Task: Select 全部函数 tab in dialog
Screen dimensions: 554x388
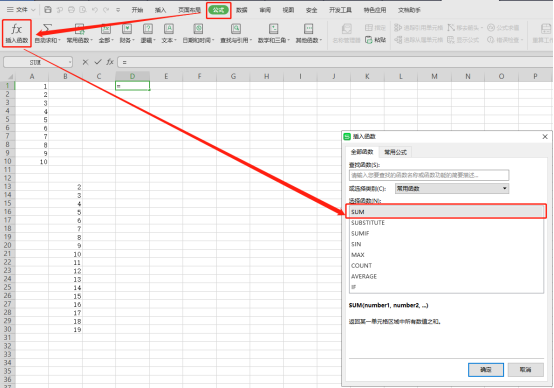Action: (x=362, y=152)
